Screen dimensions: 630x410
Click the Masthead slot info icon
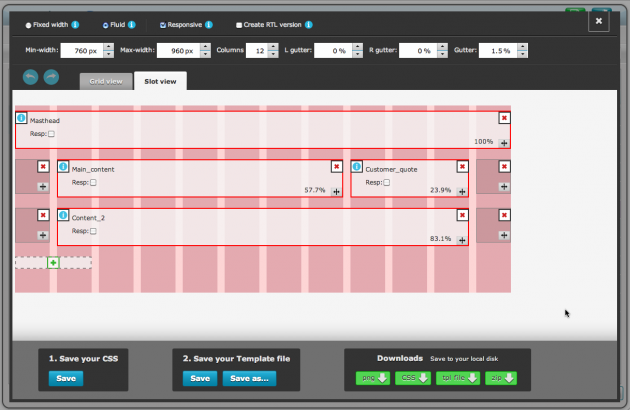click(x=21, y=118)
